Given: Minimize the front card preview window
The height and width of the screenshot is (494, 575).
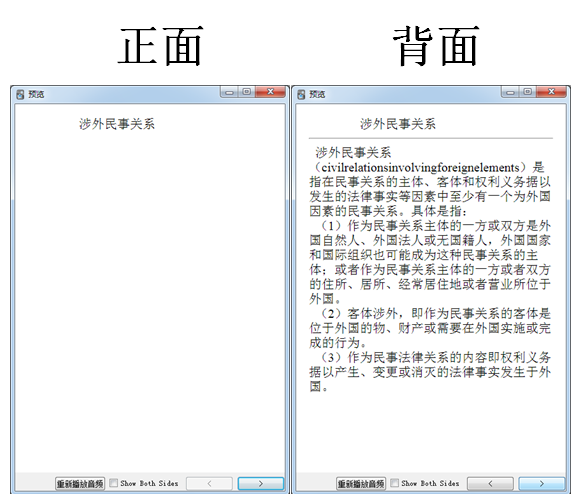Looking at the screenshot, I should pos(230,92).
